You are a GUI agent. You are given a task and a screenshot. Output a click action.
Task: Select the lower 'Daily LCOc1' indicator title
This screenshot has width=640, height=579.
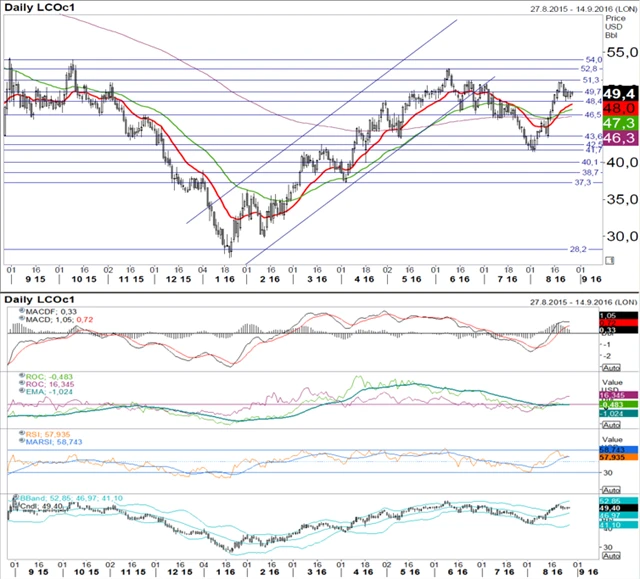[x=44, y=300]
